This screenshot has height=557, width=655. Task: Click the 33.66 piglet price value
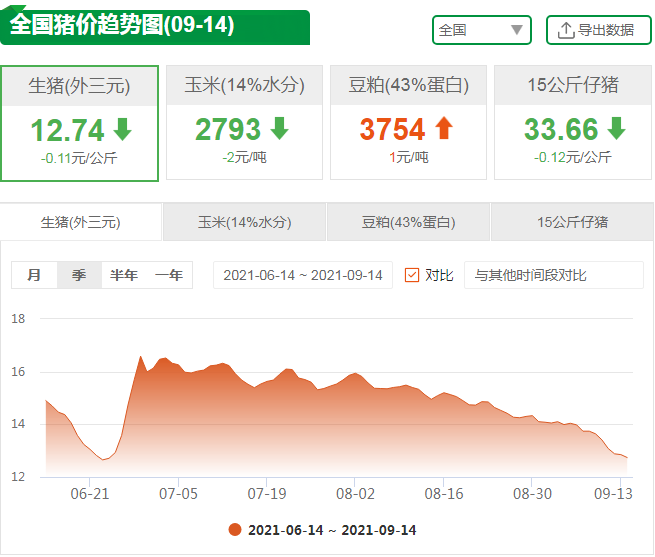pyautogui.click(x=561, y=129)
